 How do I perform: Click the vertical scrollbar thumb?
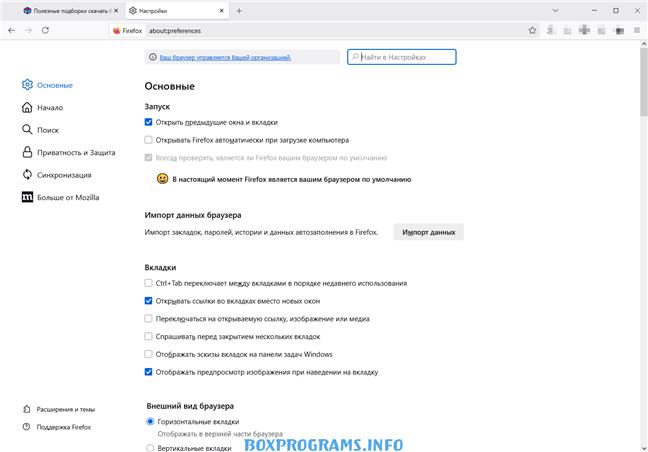click(644, 82)
